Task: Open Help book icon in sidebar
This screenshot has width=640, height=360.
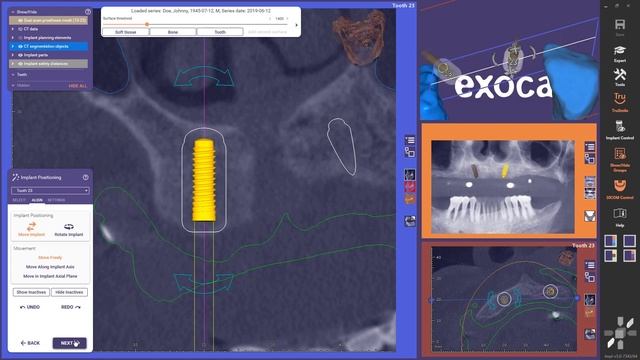Action: (620, 213)
